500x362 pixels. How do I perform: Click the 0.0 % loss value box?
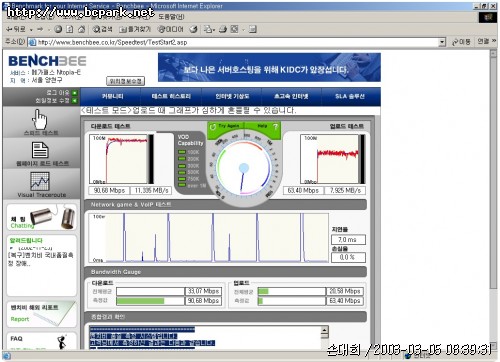(x=348, y=257)
